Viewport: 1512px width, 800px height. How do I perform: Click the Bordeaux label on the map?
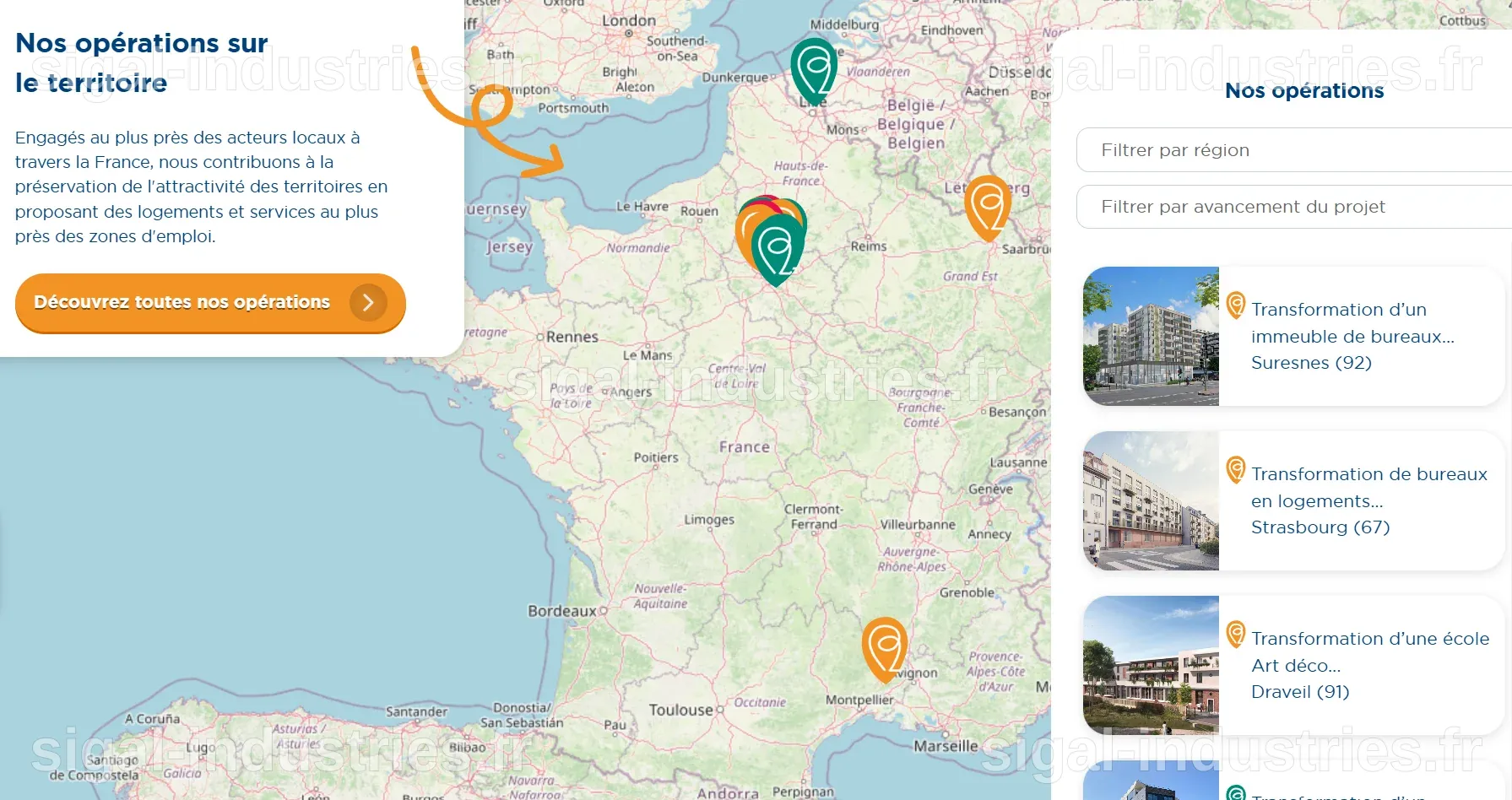[562, 611]
